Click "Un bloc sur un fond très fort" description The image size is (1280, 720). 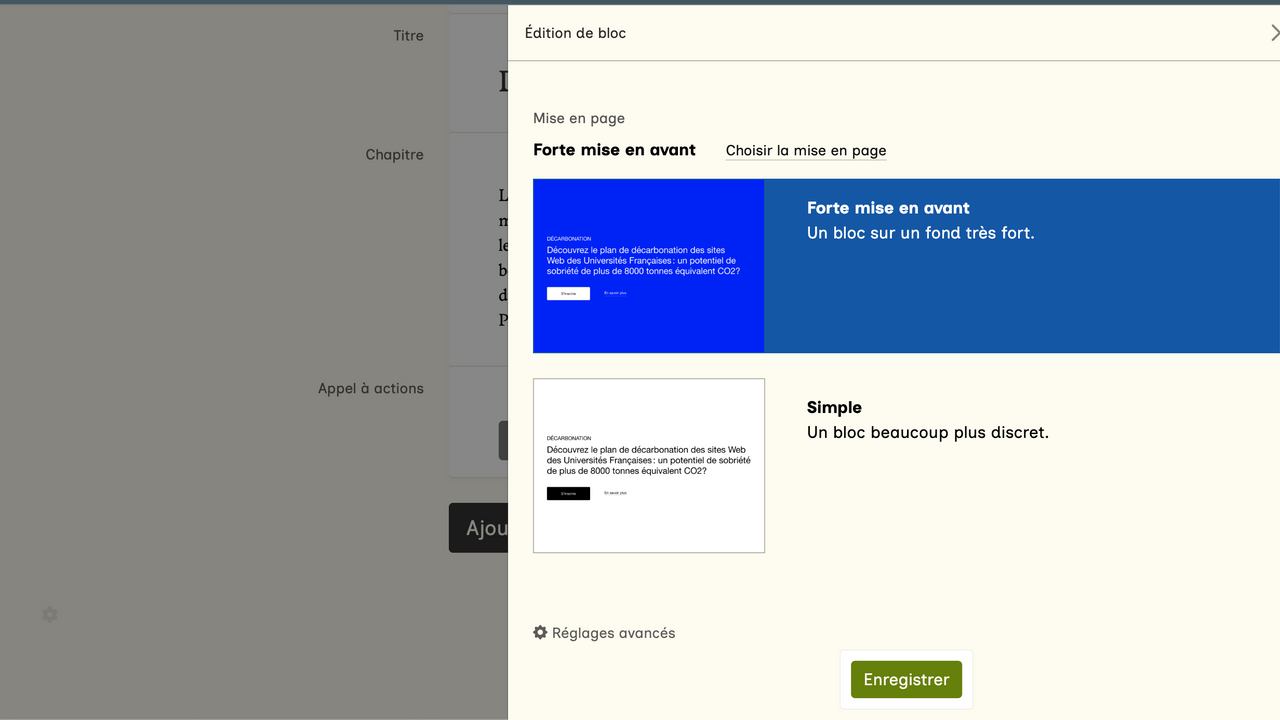point(920,233)
